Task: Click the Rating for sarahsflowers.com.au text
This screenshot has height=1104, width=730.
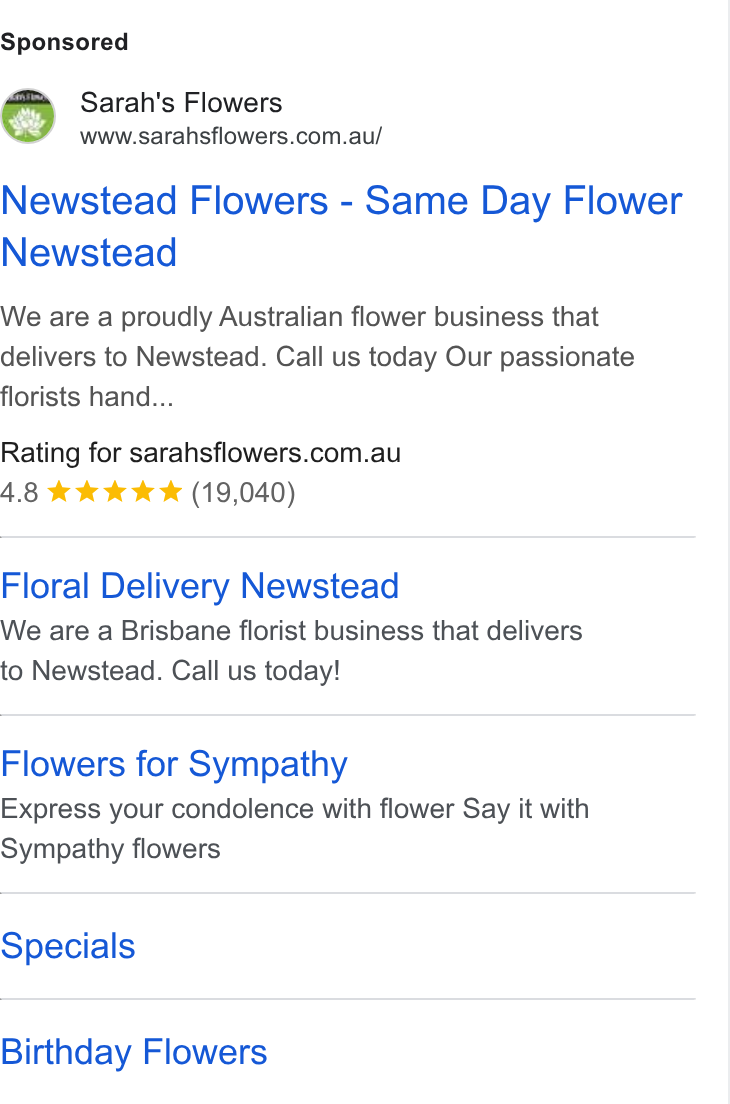Action: [201, 453]
